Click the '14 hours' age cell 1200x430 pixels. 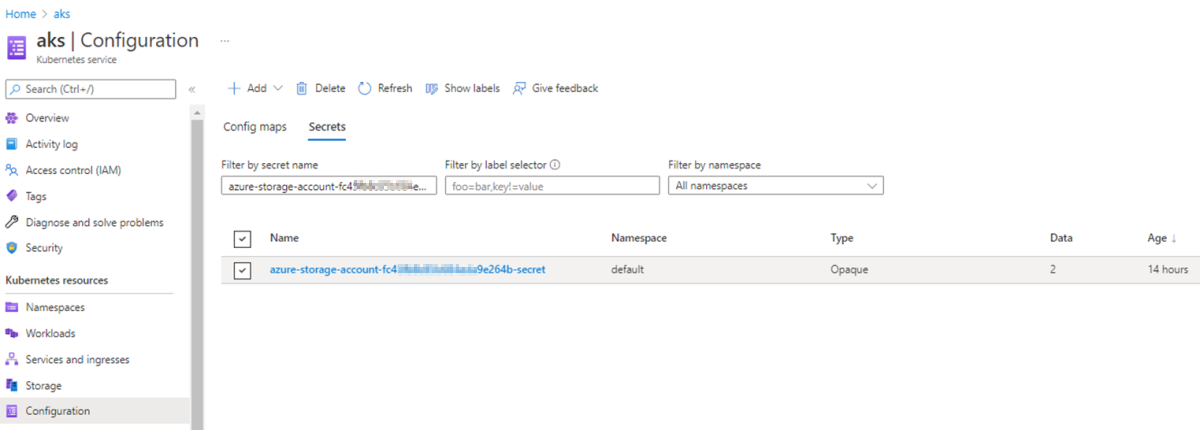point(1168,270)
